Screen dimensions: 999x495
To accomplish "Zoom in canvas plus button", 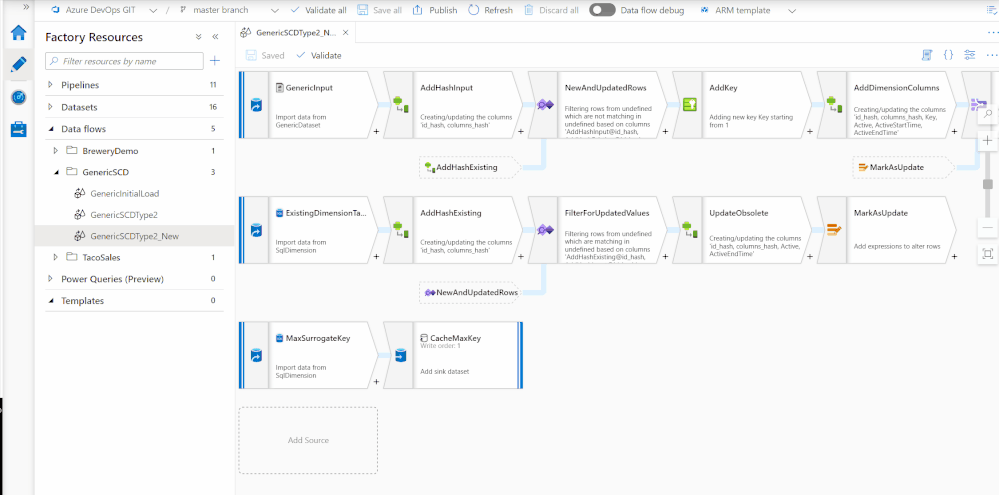I will click(988, 141).
